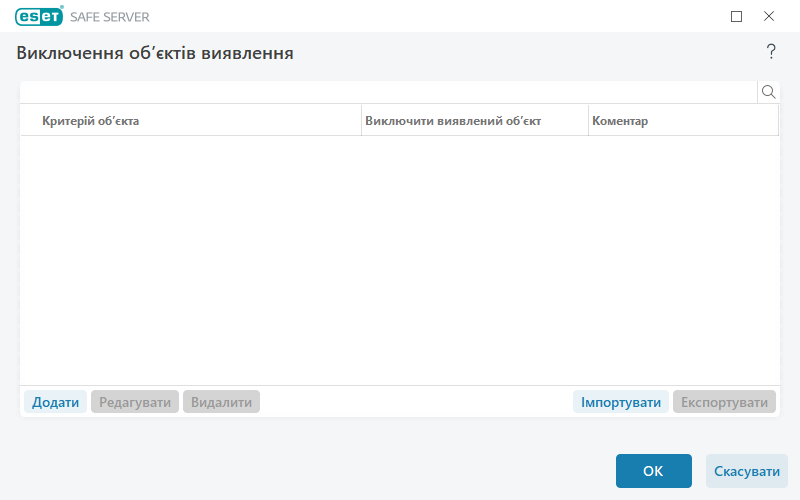Image resolution: width=800 pixels, height=500 pixels.
Task: Open help with the question mark icon
Action: [x=771, y=52]
